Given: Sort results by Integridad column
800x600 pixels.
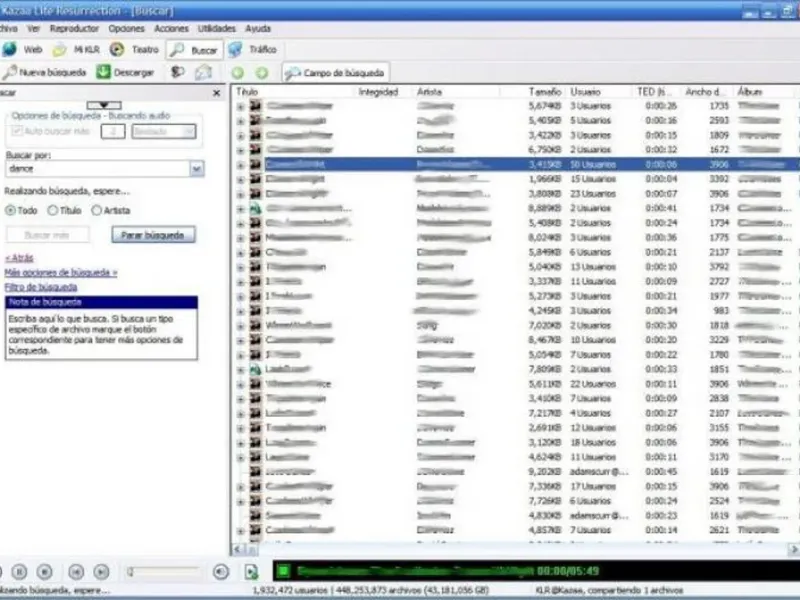Looking at the screenshot, I should point(378,92).
